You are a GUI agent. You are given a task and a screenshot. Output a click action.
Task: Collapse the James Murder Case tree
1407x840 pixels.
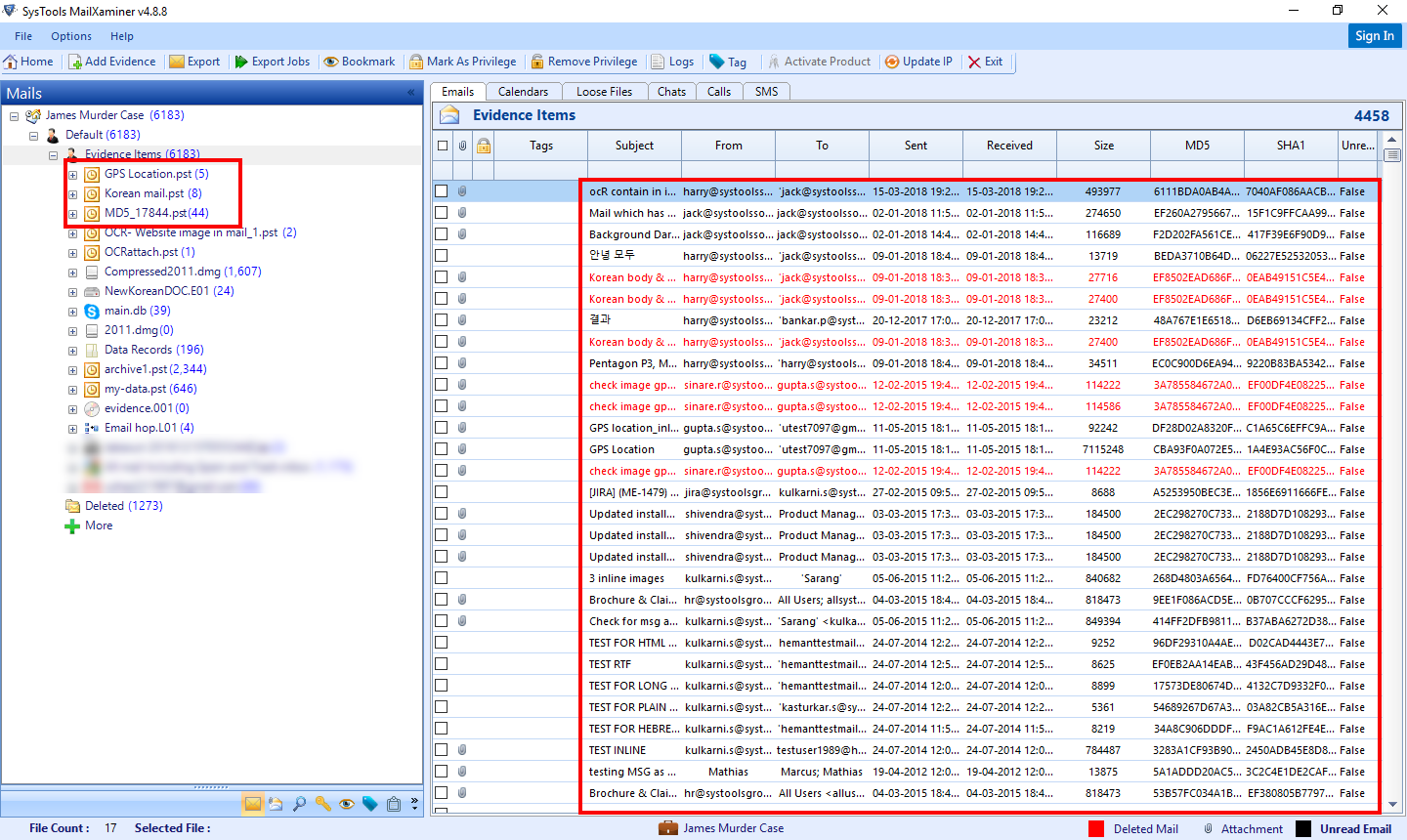(13, 114)
